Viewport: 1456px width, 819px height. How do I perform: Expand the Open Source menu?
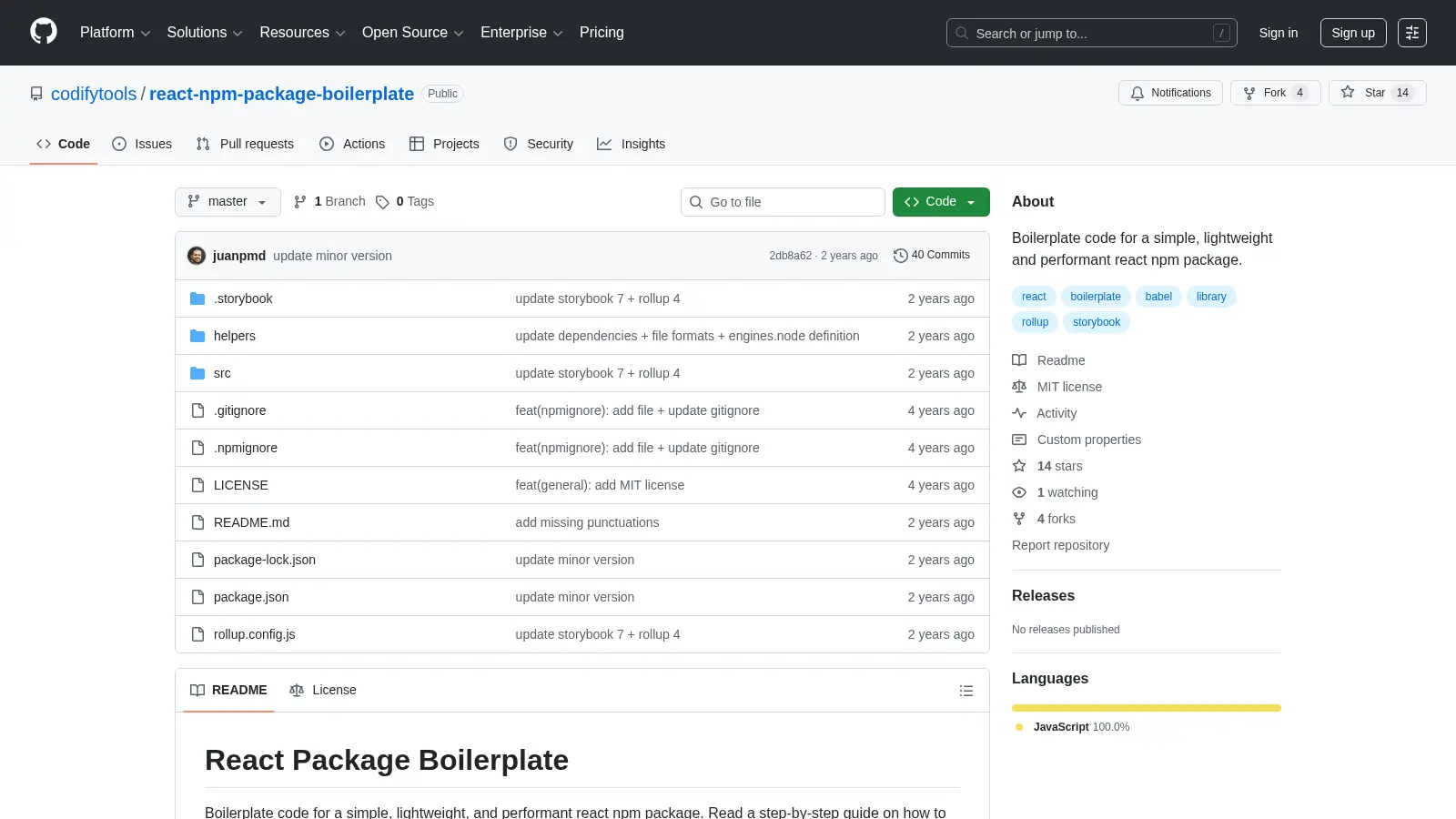(x=413, y=33)
